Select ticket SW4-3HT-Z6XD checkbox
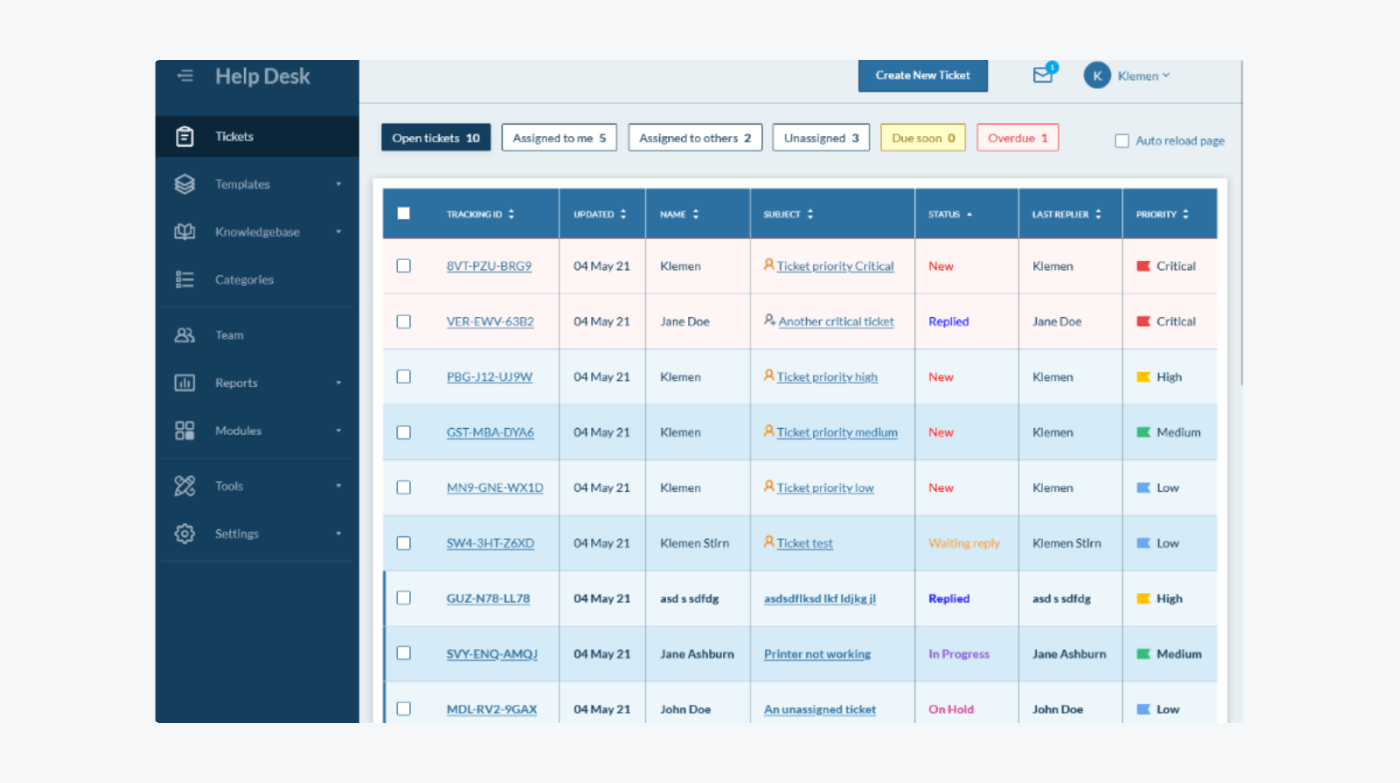Viewport: 1400px width, 783px height. coord(403,543)
